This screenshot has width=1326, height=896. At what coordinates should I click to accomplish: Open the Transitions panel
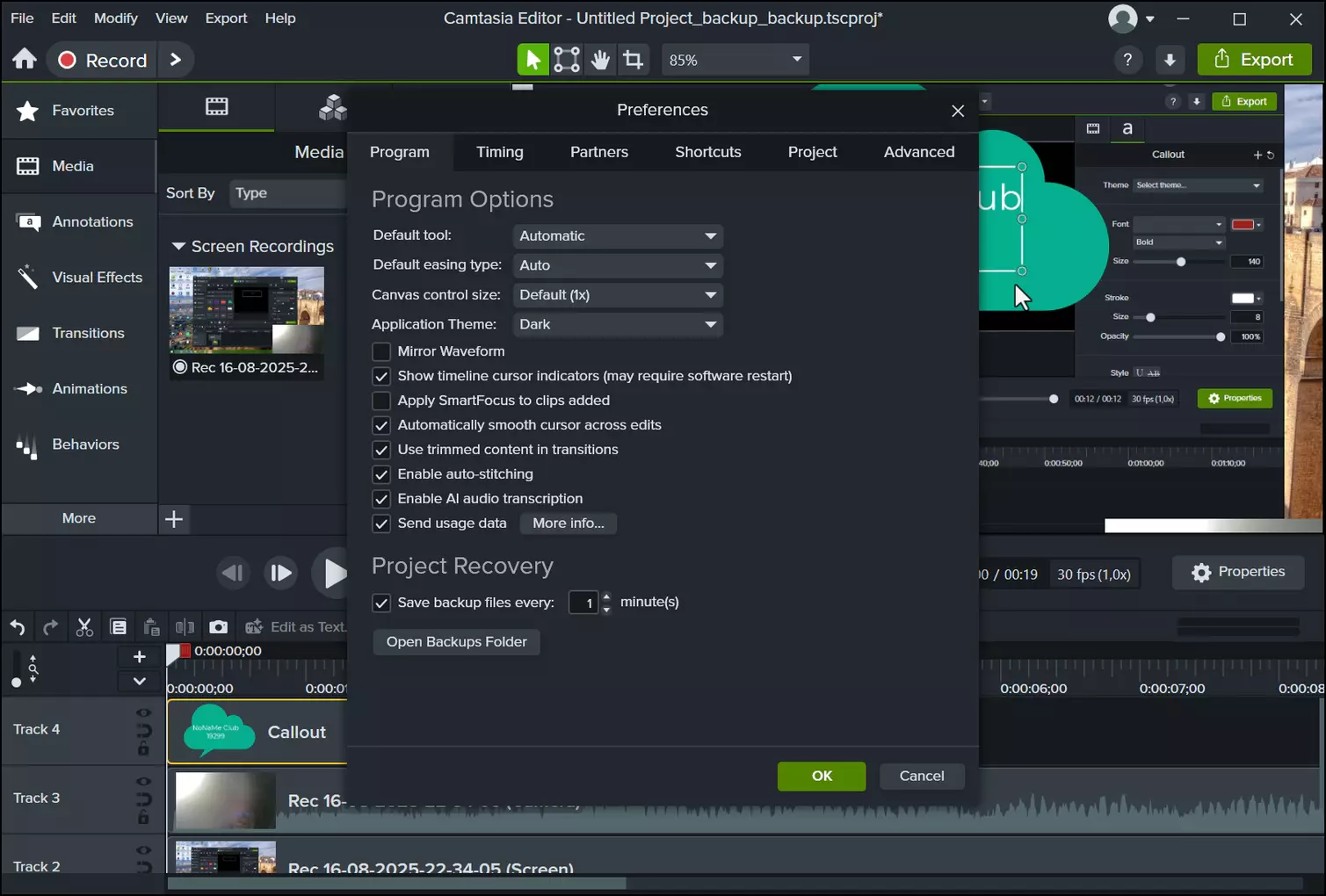click(x=79, y=334)
